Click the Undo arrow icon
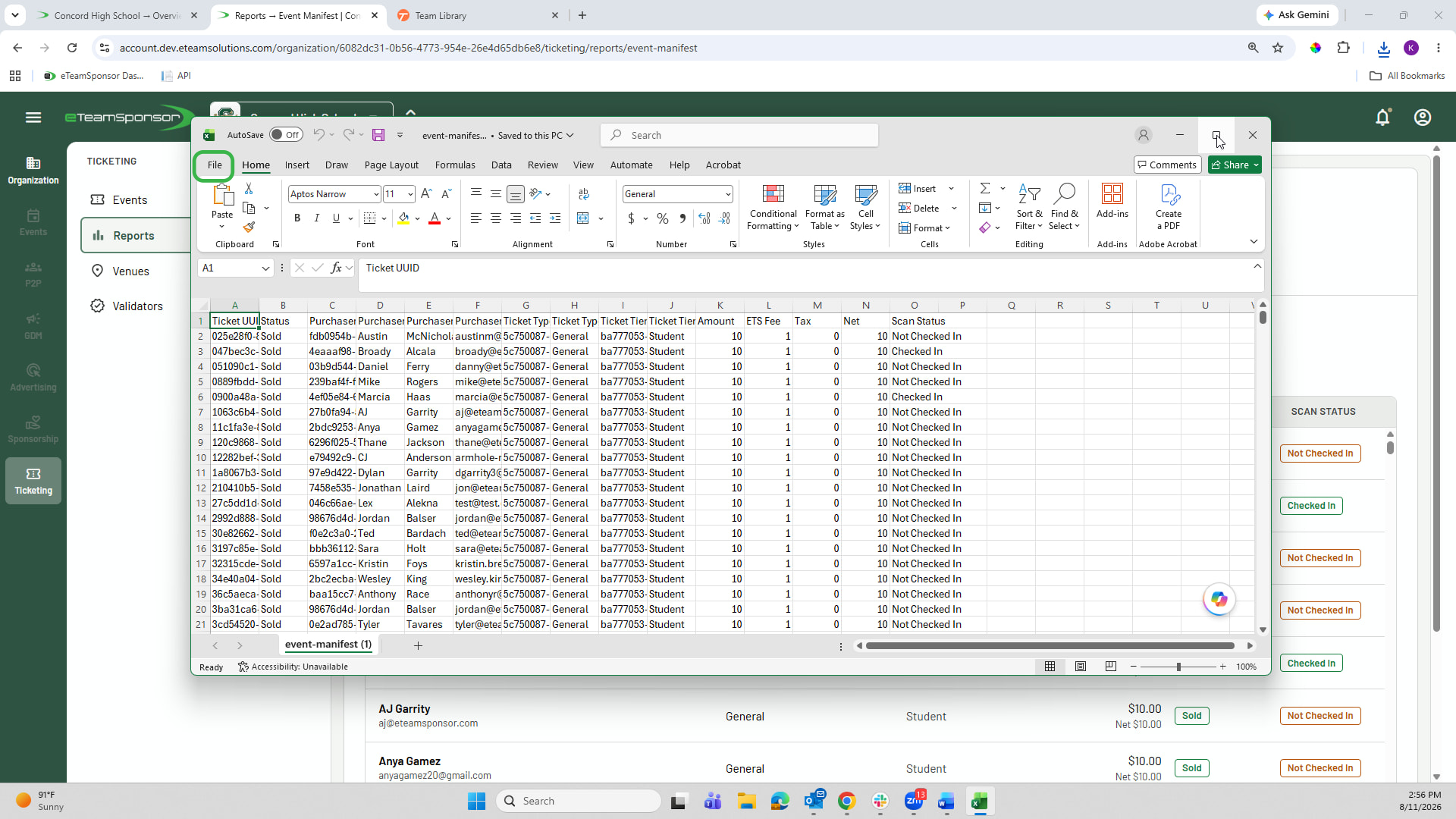Screen dimensions: 1456x819 click(319, 135)
